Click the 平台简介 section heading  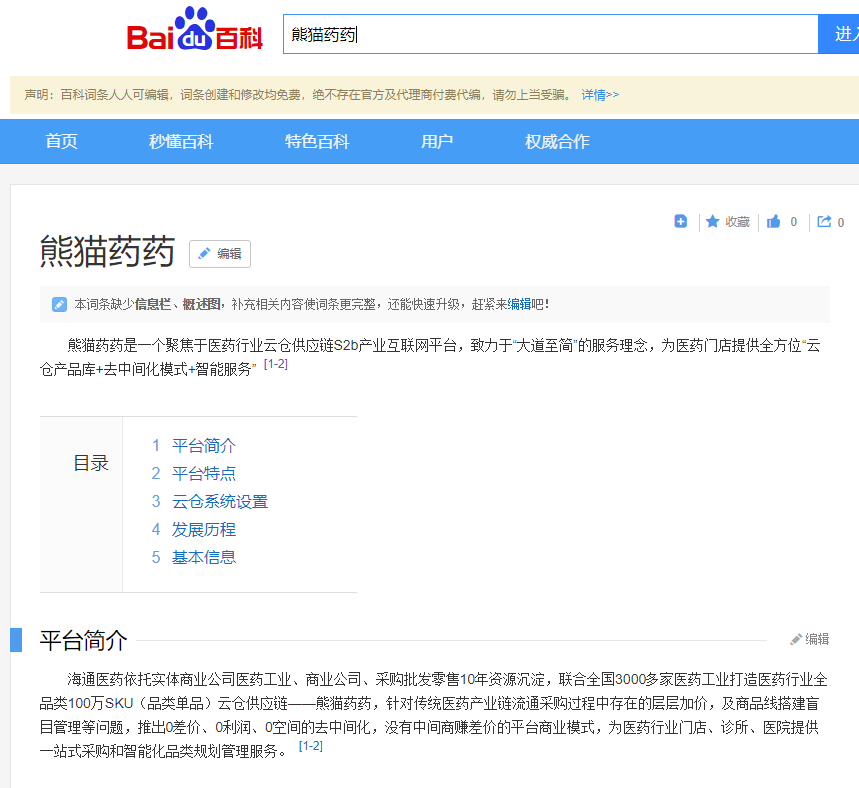pos(83,640)
